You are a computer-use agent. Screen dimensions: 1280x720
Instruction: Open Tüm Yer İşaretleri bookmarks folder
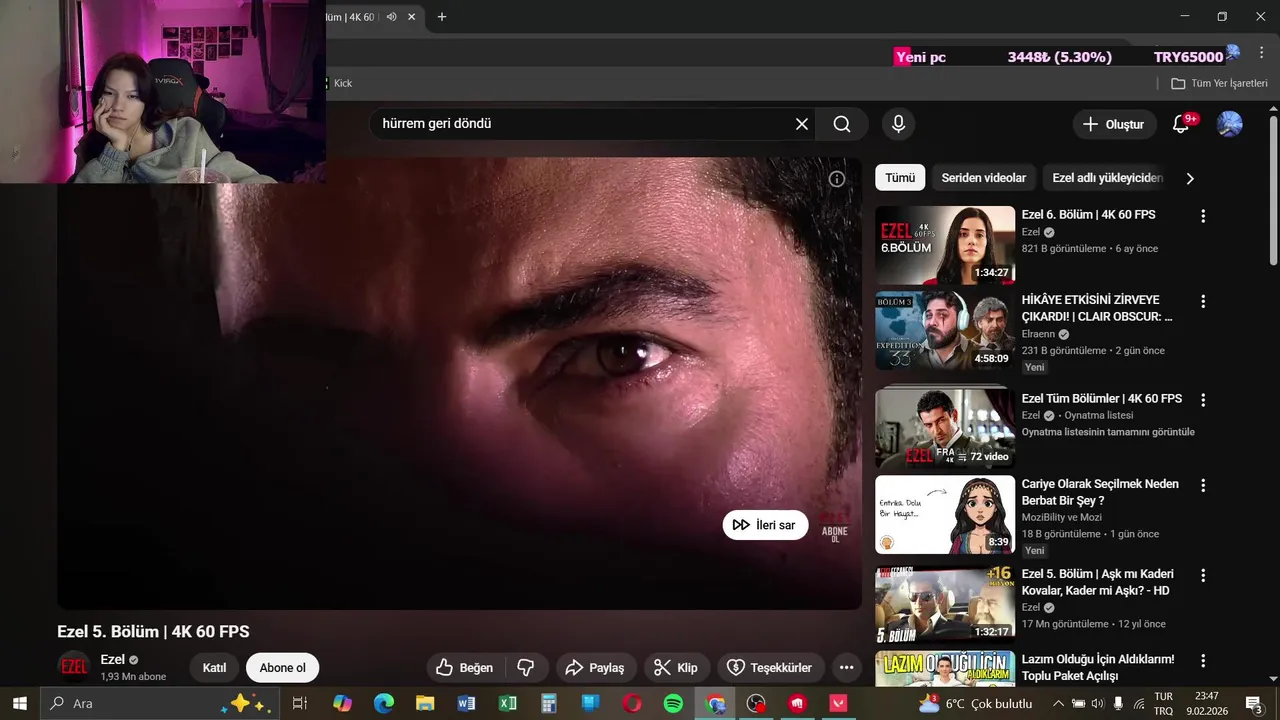coord(1219,83)
